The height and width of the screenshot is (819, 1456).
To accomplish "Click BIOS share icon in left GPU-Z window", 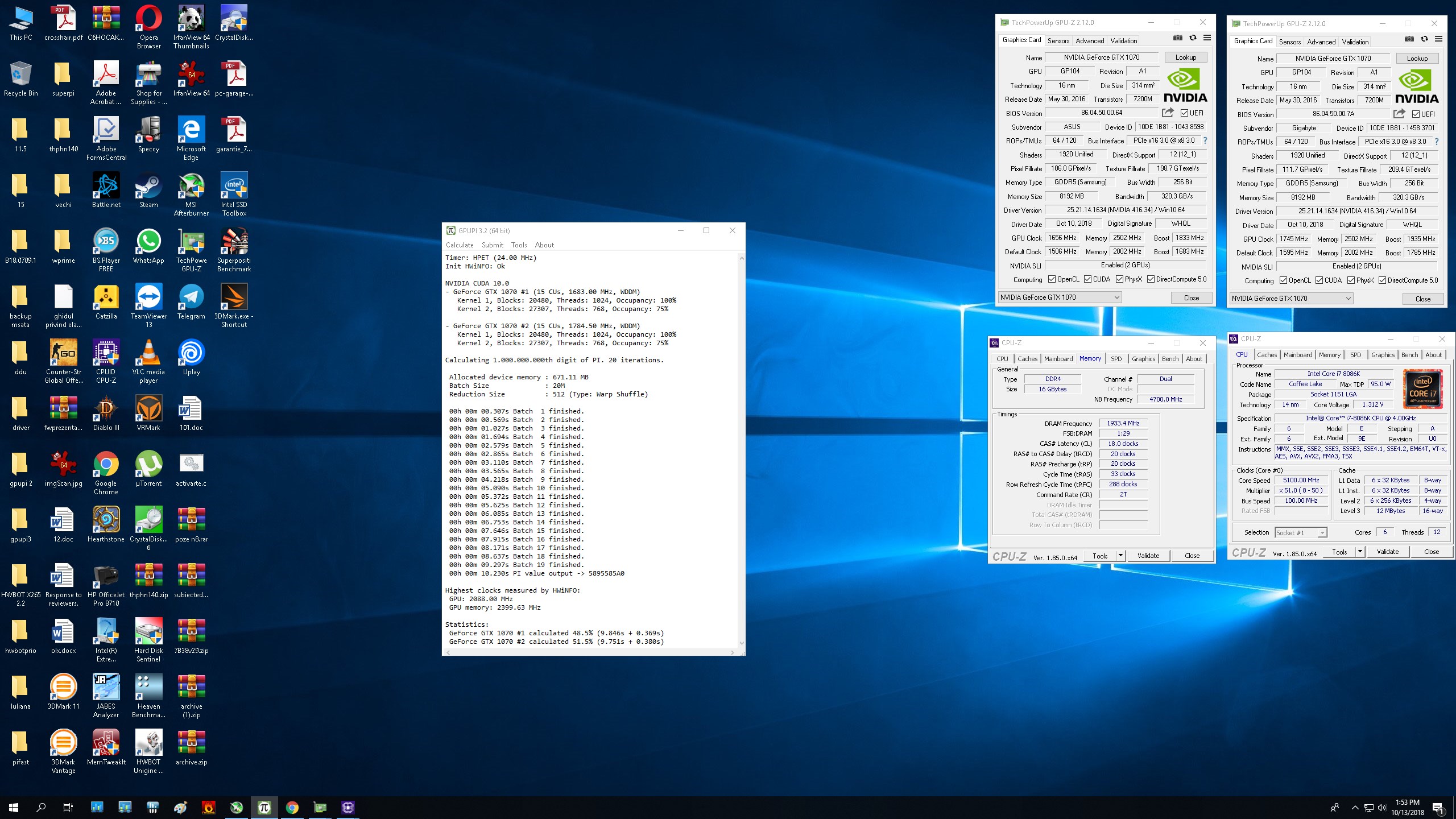I will (x=1168, y=113).
